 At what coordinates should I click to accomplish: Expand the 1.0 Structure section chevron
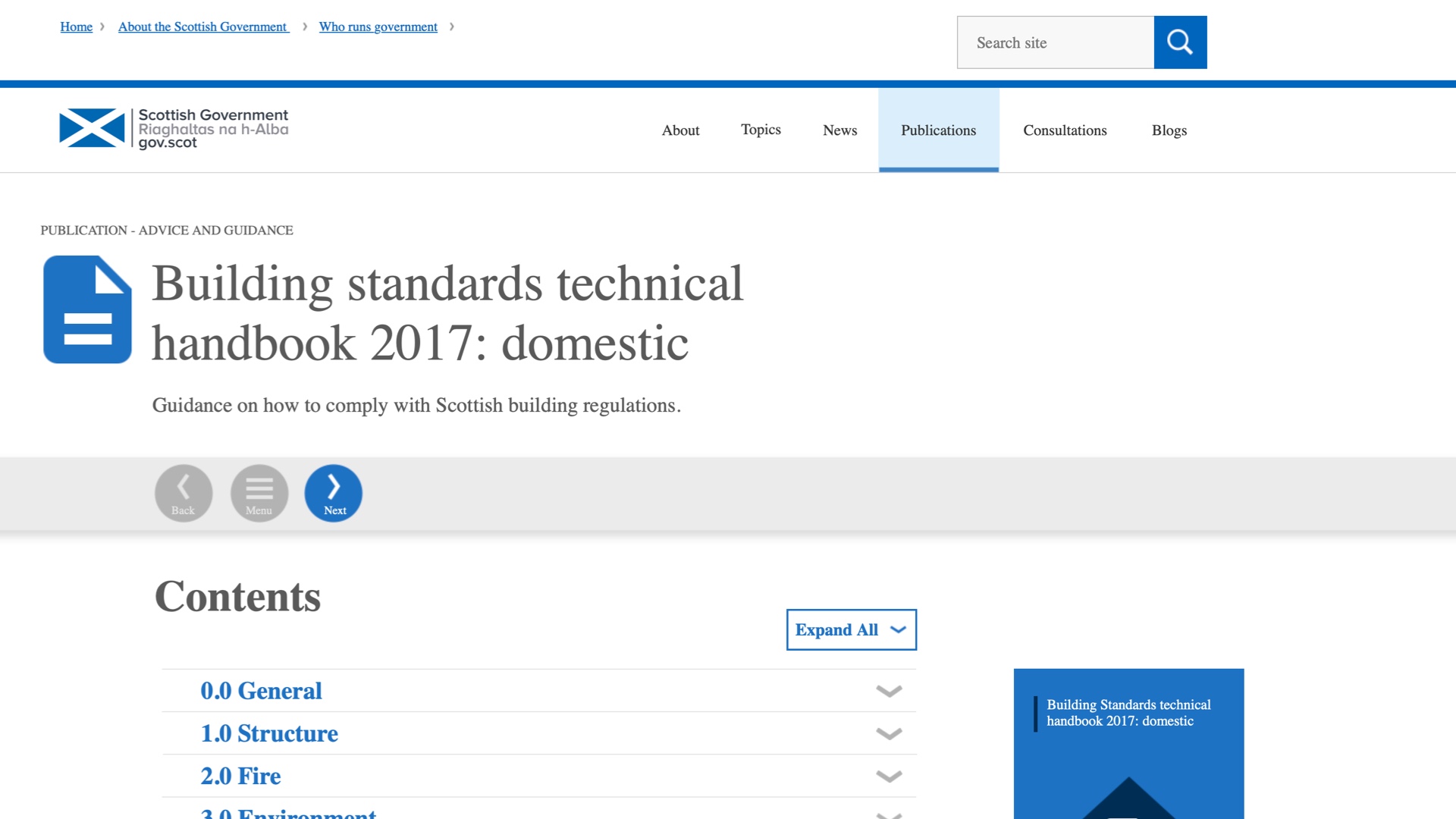click(x=889, y=733)
